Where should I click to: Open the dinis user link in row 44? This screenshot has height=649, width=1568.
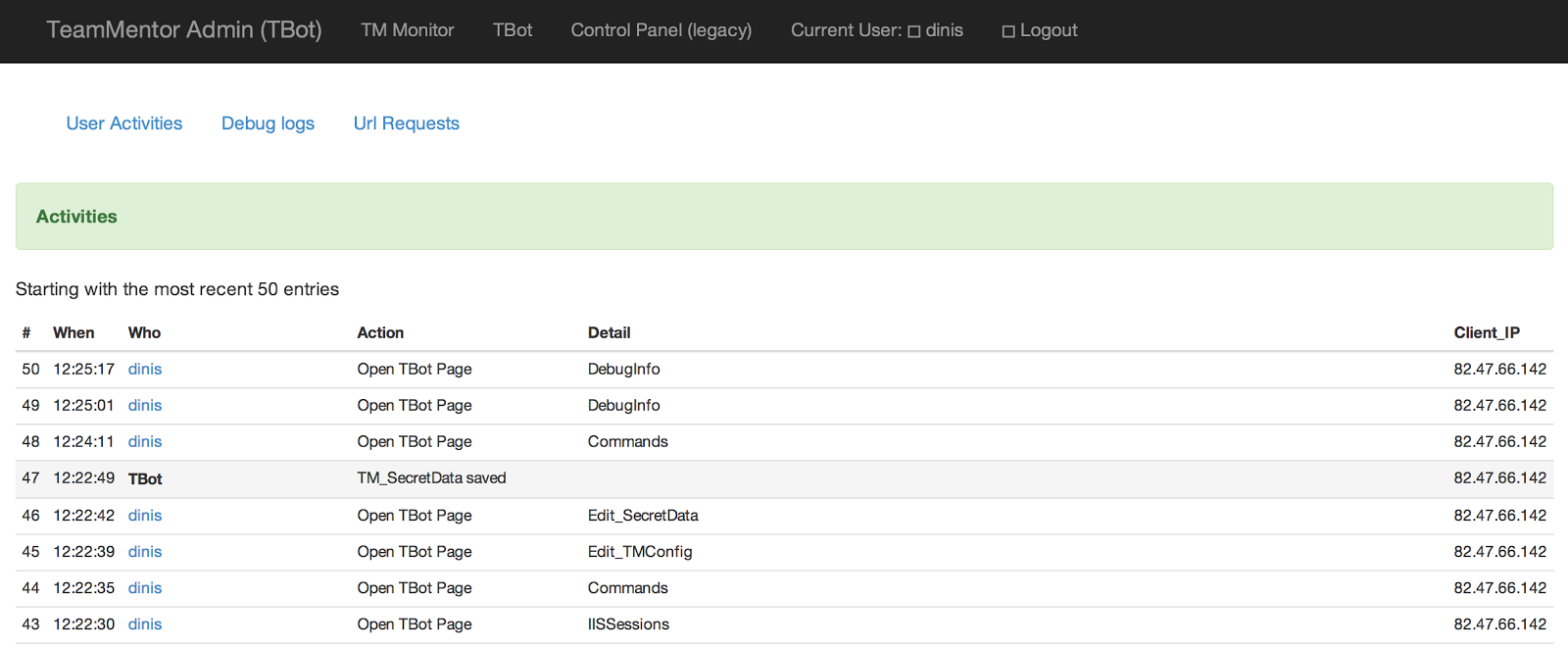[145, 588]
